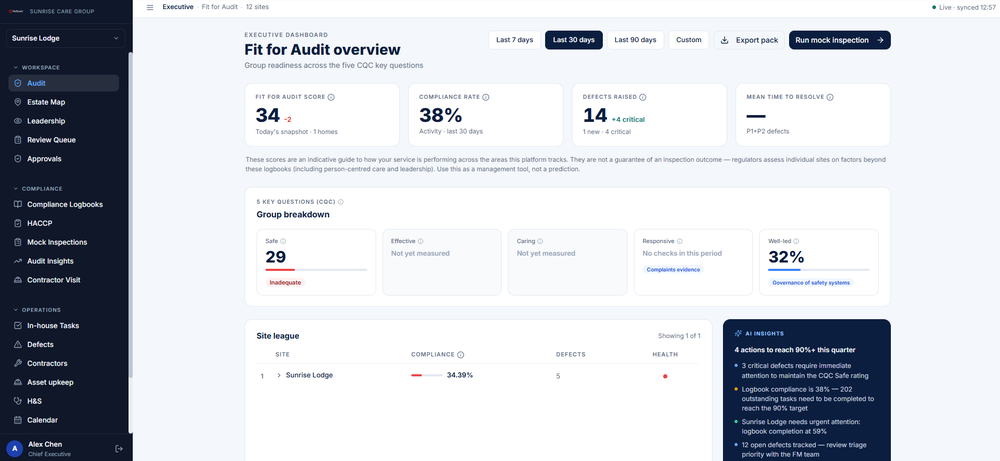The width and height of the screenshot is (1000, 461).
Task: Click the Defects warning triangle icon
Action: click(18, 344)
